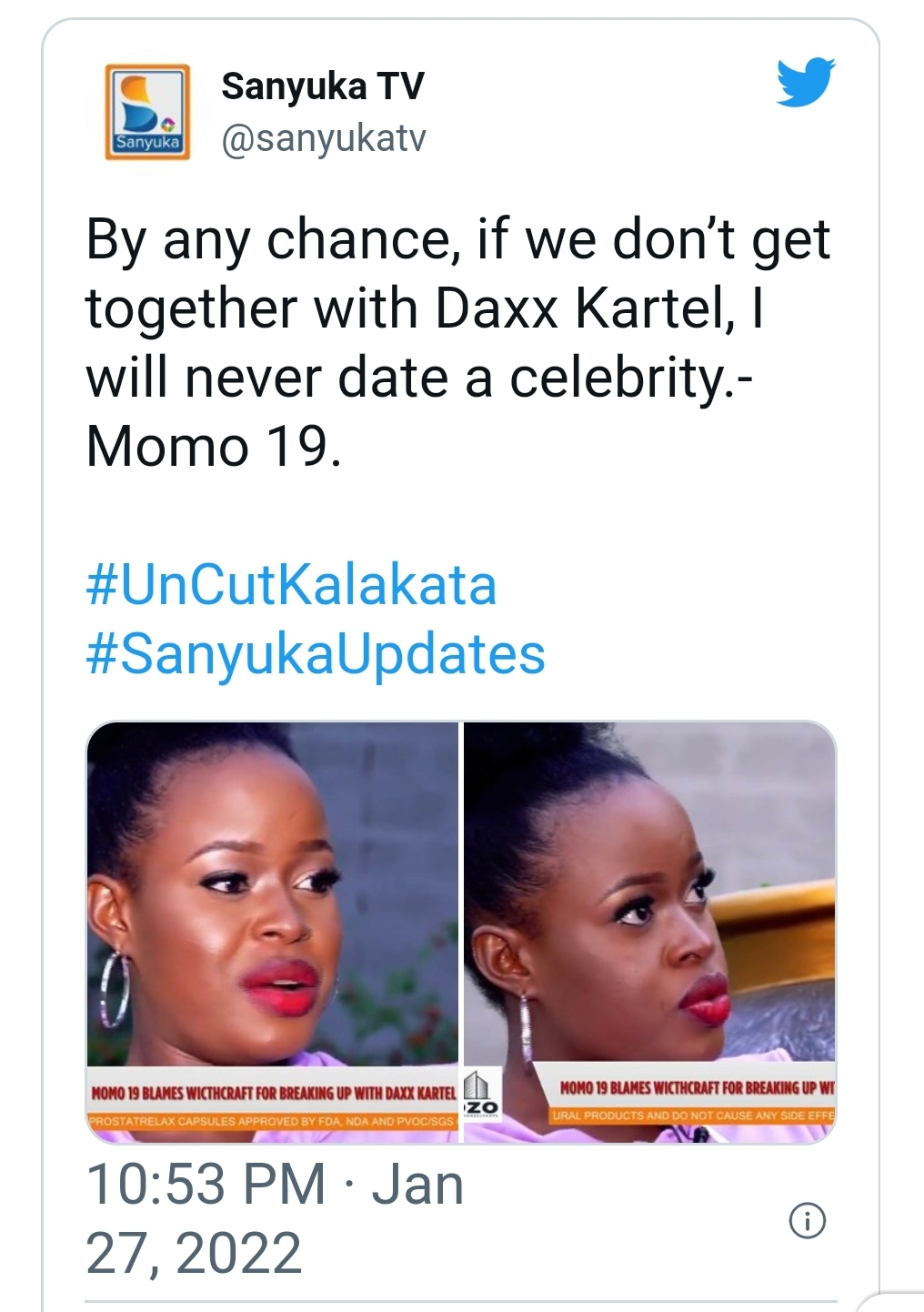The height and width of the screenshot is (1312, 924).
Task: Click the right photo's orange ticker strip
Action: [x=691, y=1115]
